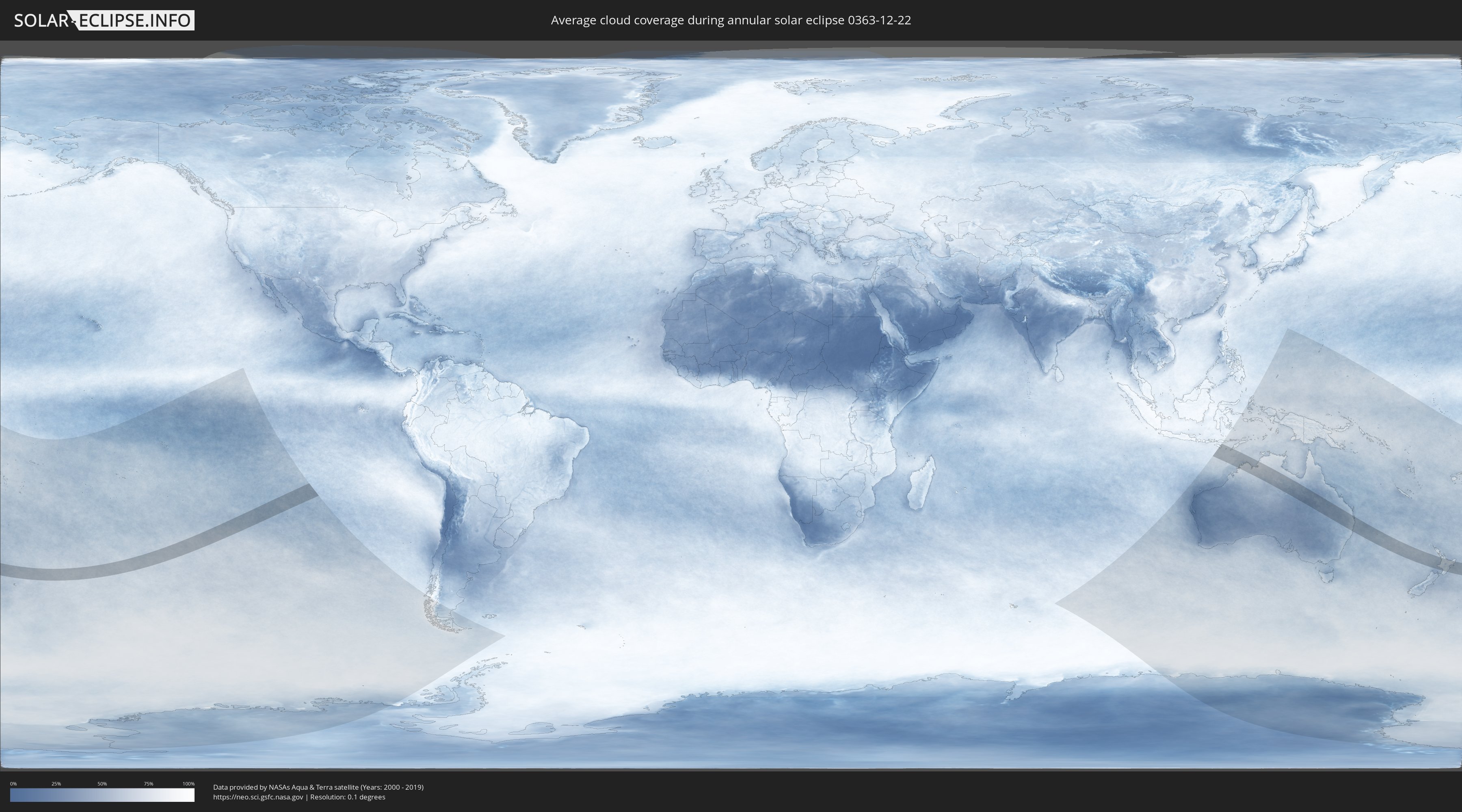Viewport: 1462px width, 812px height.
Task: Click the 25% legend label
Action: (x=56, y=784)
